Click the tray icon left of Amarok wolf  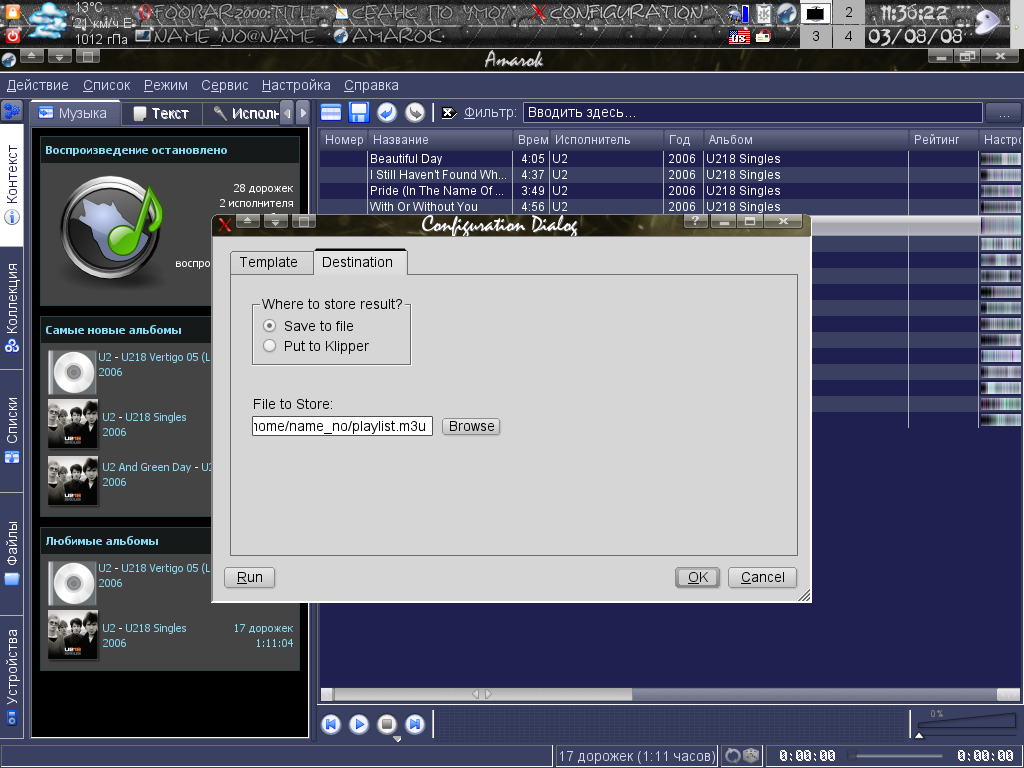tap(763, 13)
